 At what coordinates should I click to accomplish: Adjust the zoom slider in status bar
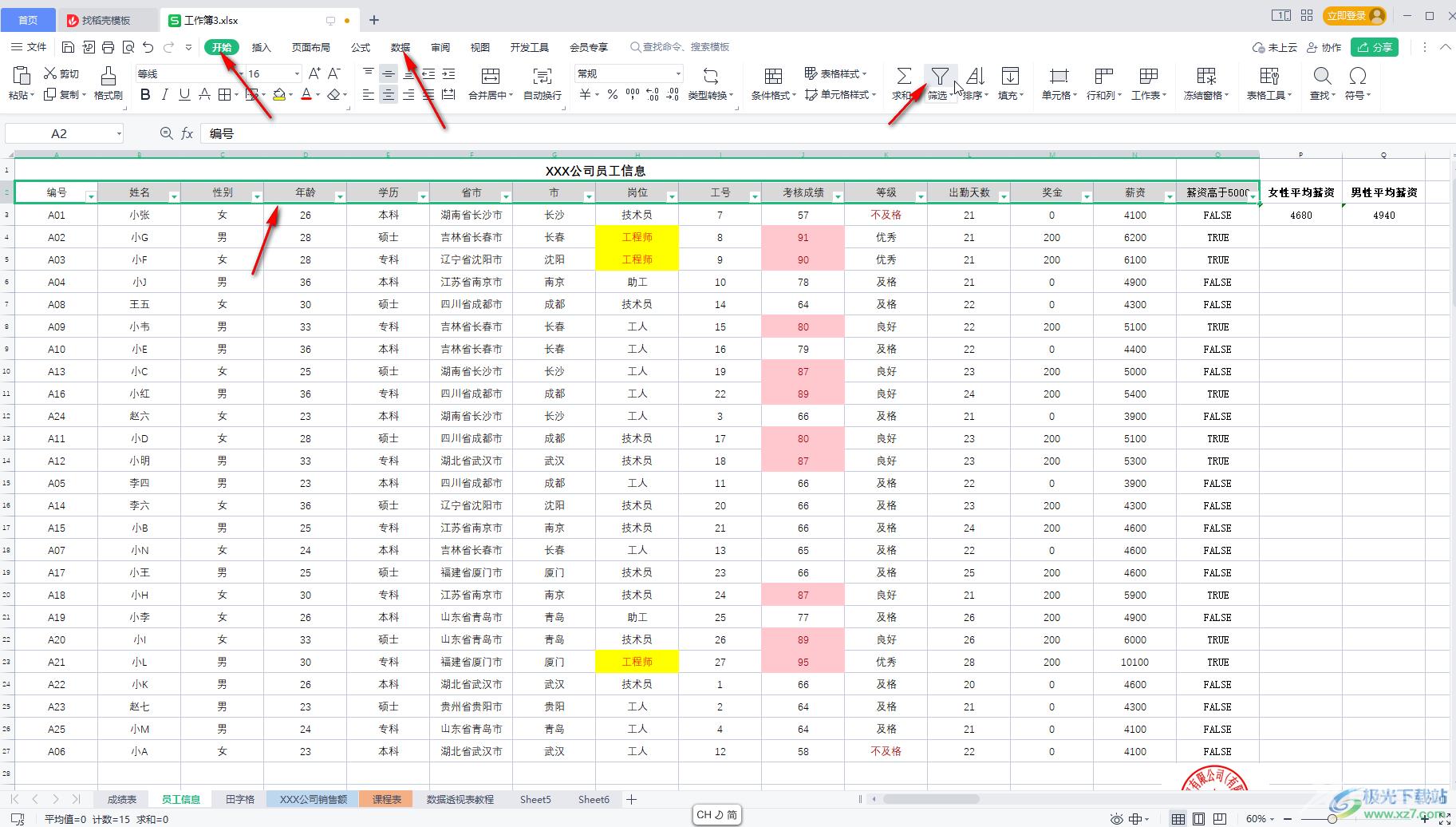click(x=1332, y=819)
